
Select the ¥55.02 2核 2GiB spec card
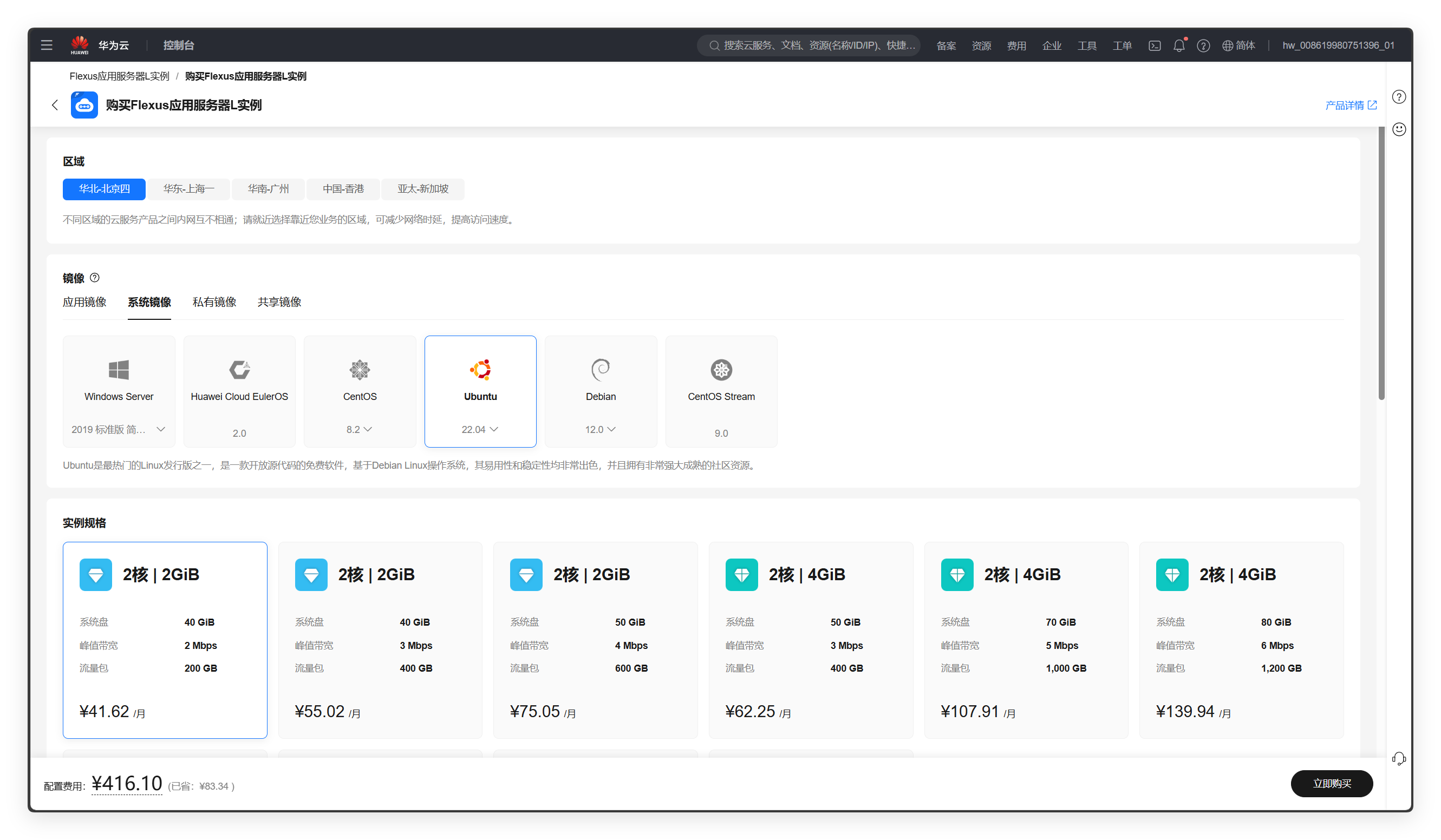tap(380, 640)
